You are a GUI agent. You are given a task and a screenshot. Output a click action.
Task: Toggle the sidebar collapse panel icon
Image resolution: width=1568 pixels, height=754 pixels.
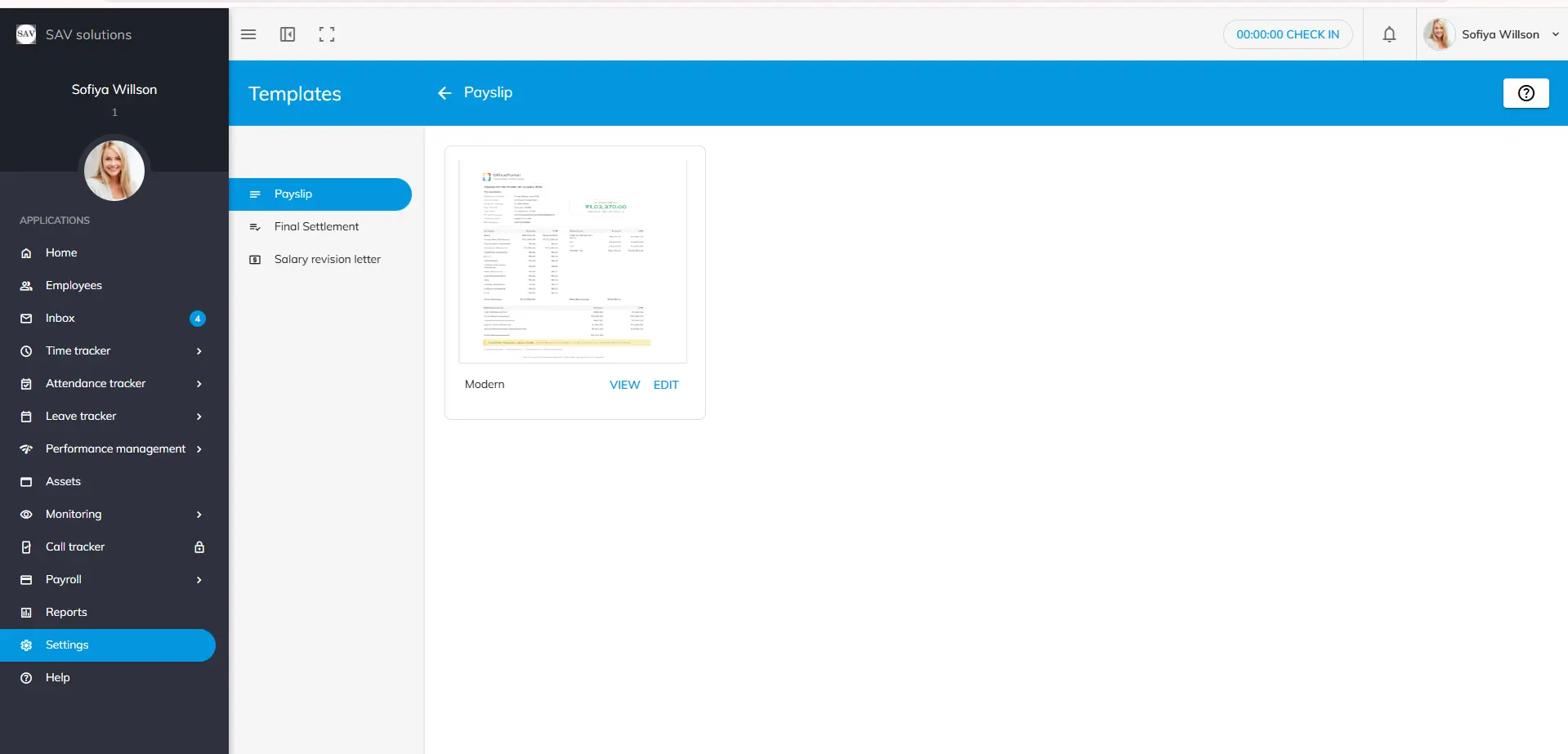click(x=288, y=34)
